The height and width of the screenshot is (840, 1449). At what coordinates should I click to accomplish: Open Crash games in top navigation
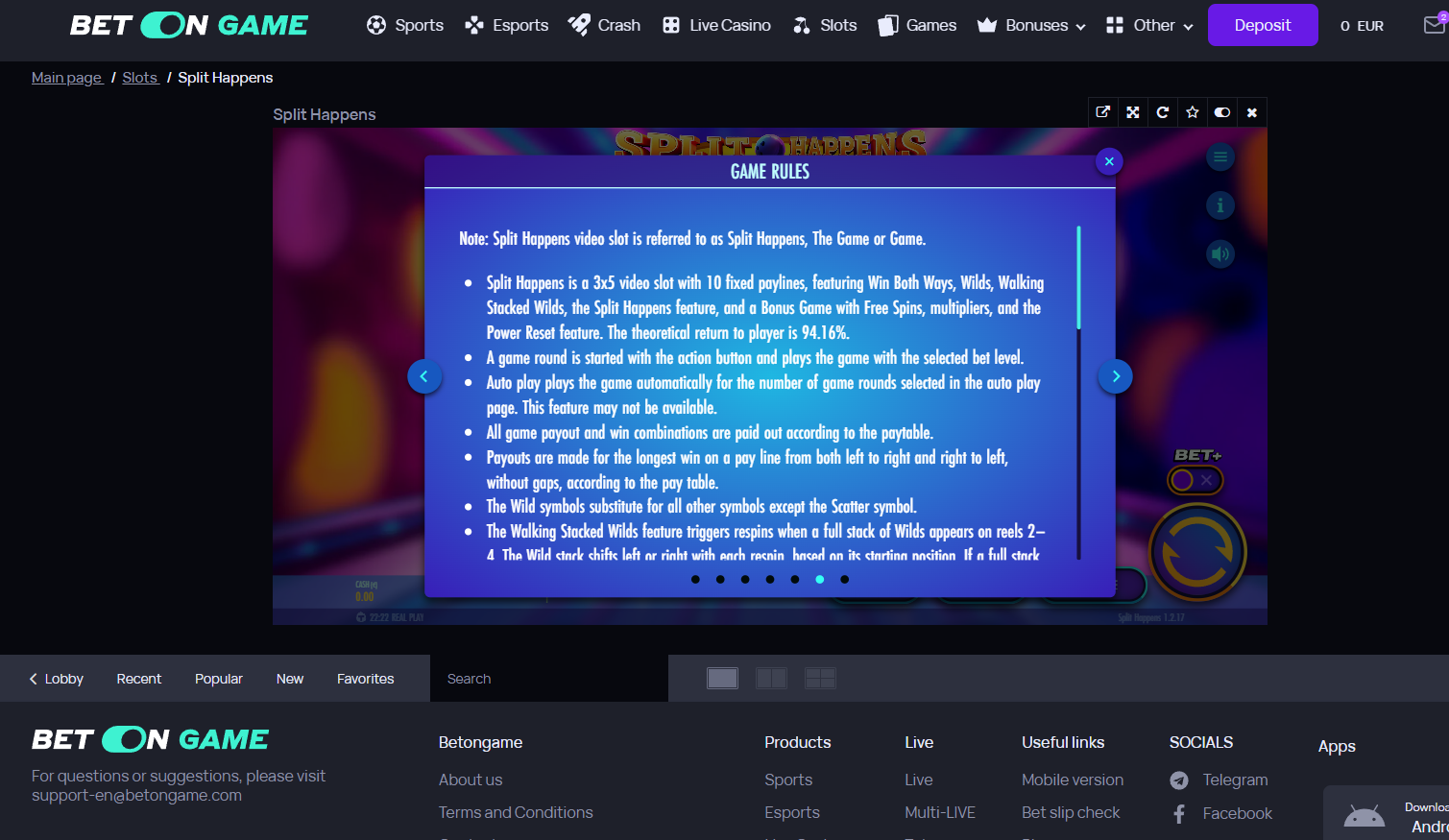coord(604,25)
